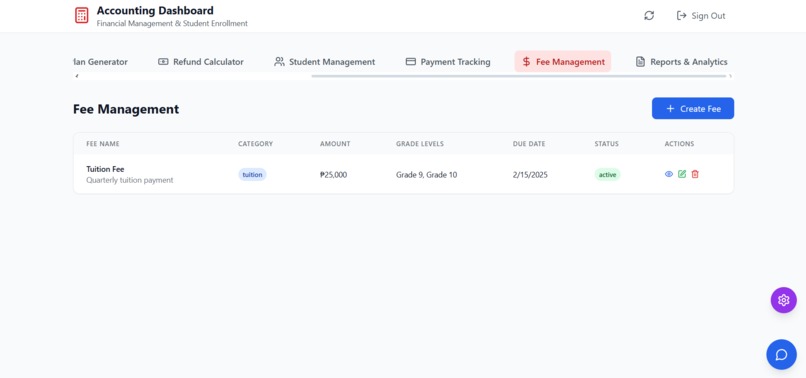The height and width of the screenshot is (378, 806).
Task: Open the purple settings gear button
Action: [x=783, y=300]
